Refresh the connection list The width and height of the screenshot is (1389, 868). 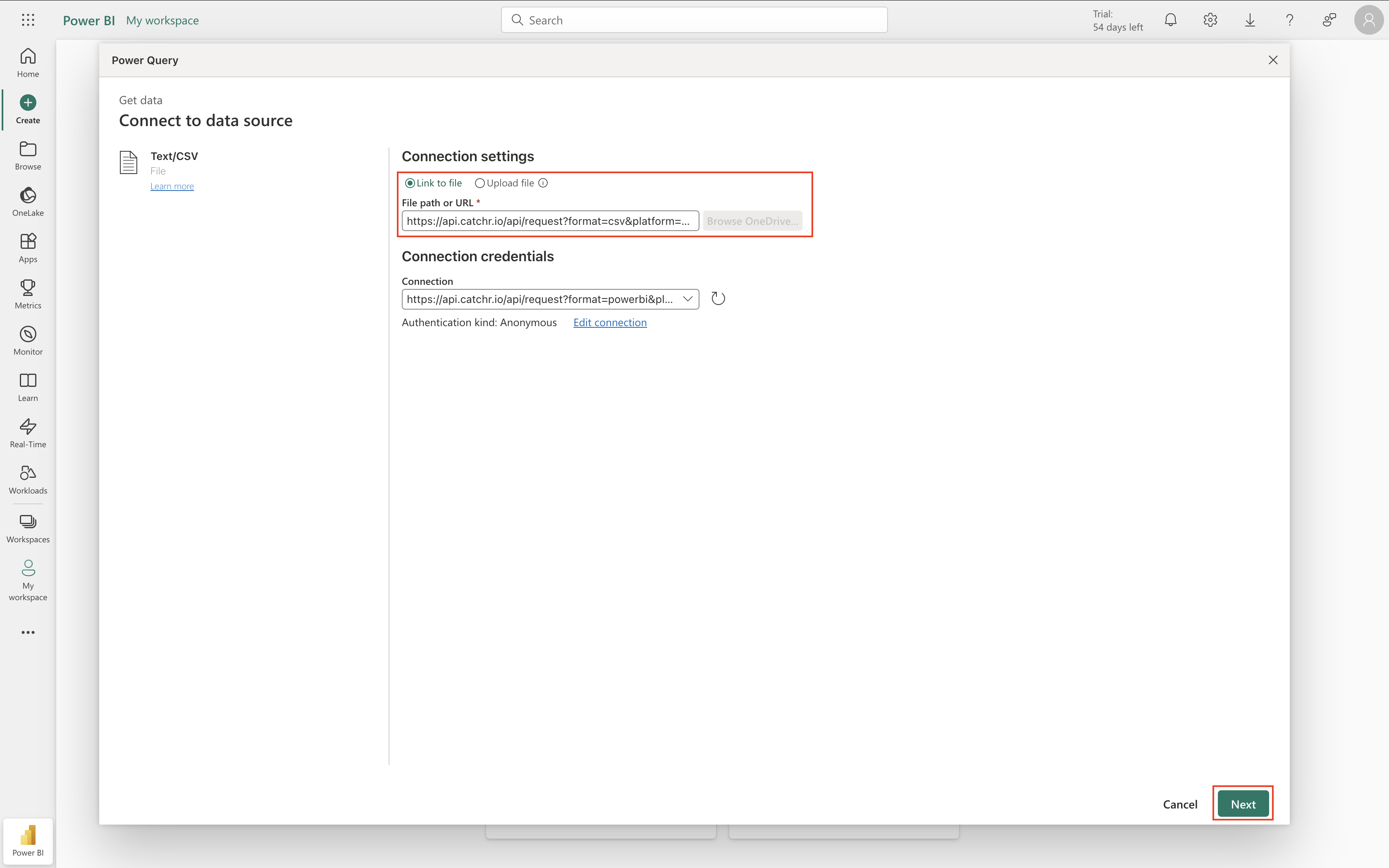tap(718, 298)
